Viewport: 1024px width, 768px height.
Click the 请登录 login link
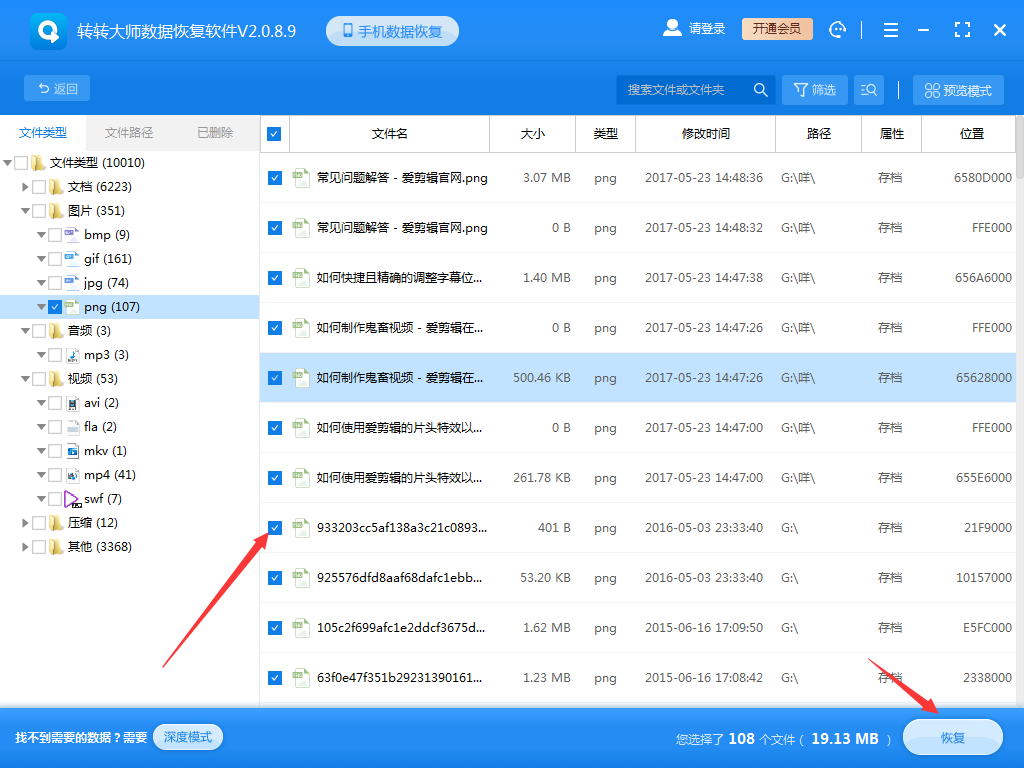click(707, 29)
